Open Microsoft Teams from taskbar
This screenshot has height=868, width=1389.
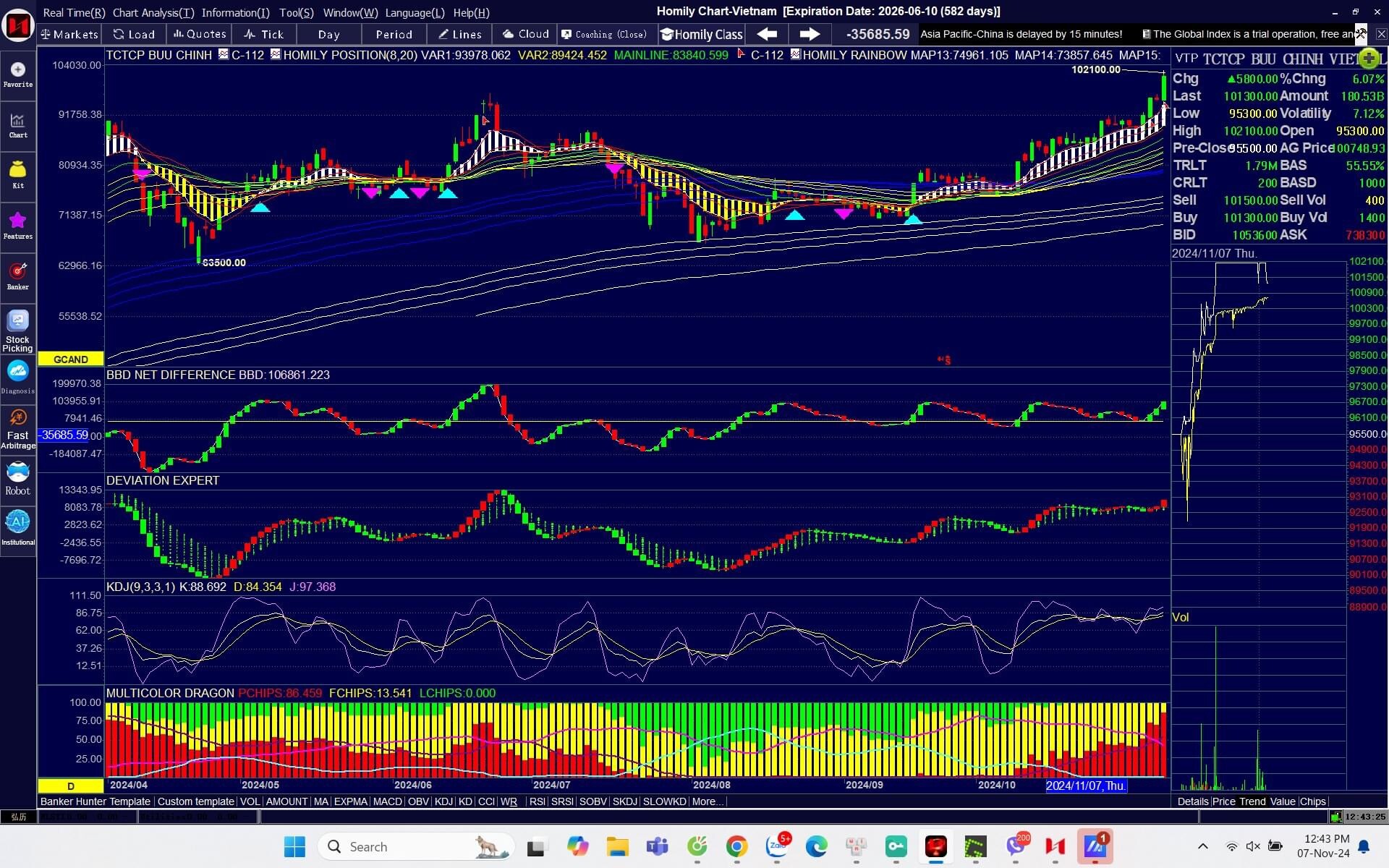[x=657, y=846]
